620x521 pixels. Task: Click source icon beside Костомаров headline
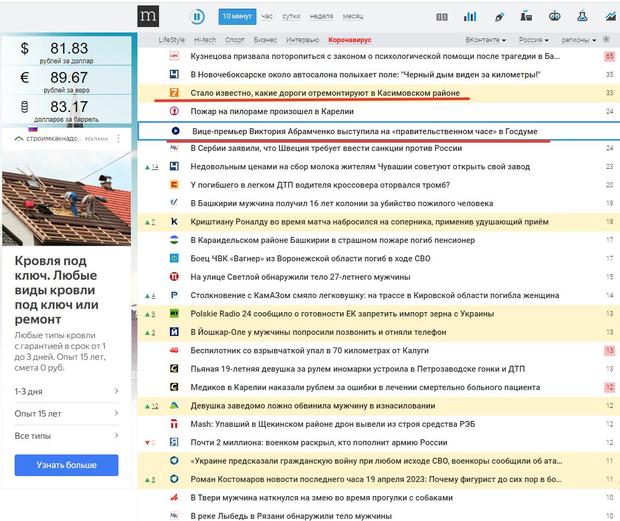(x=174, y=479)
